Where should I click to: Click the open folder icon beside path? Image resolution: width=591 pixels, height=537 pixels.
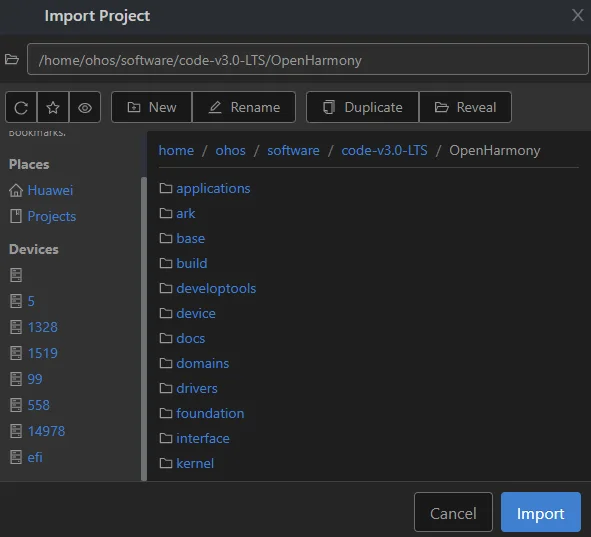click(x=12, y=59)
